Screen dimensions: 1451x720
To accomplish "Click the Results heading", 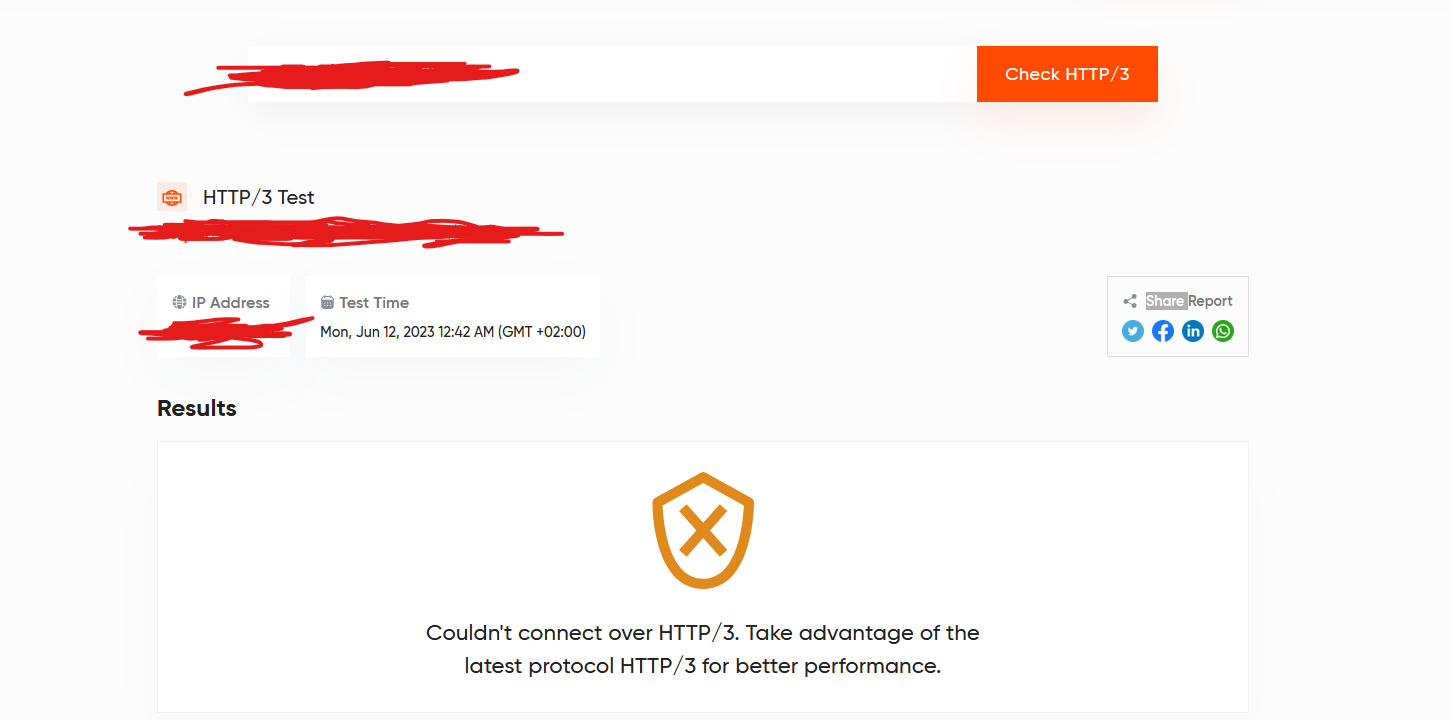I will (197, 408).
